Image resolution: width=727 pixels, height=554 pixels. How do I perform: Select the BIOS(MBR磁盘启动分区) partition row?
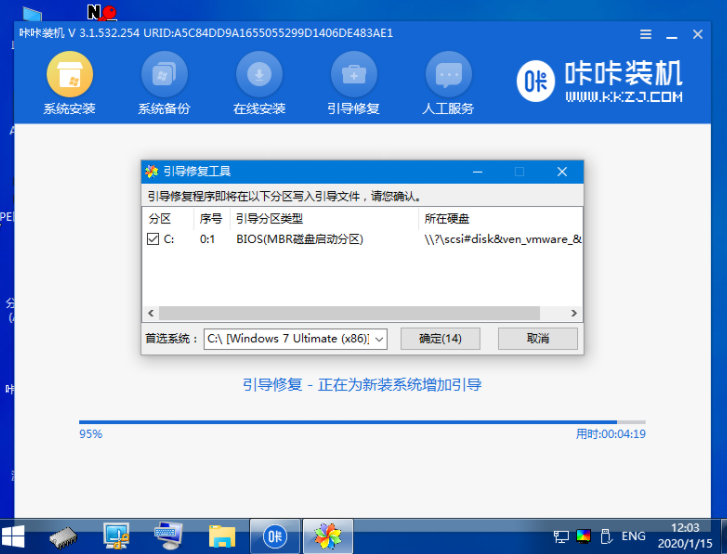pos(300,240)
